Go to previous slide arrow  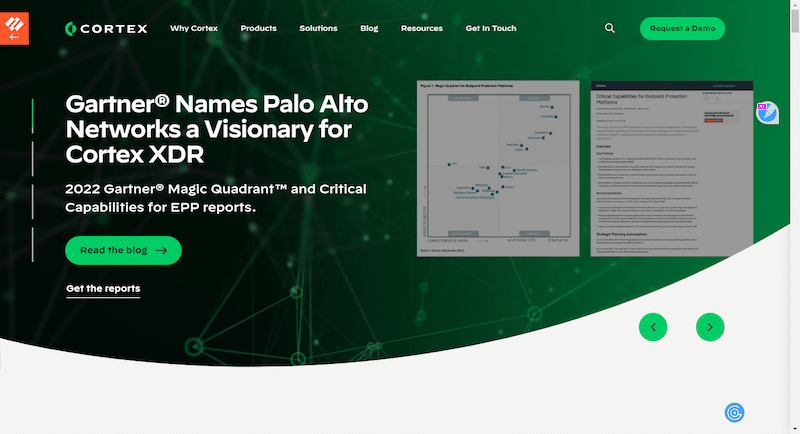(653, 327)
